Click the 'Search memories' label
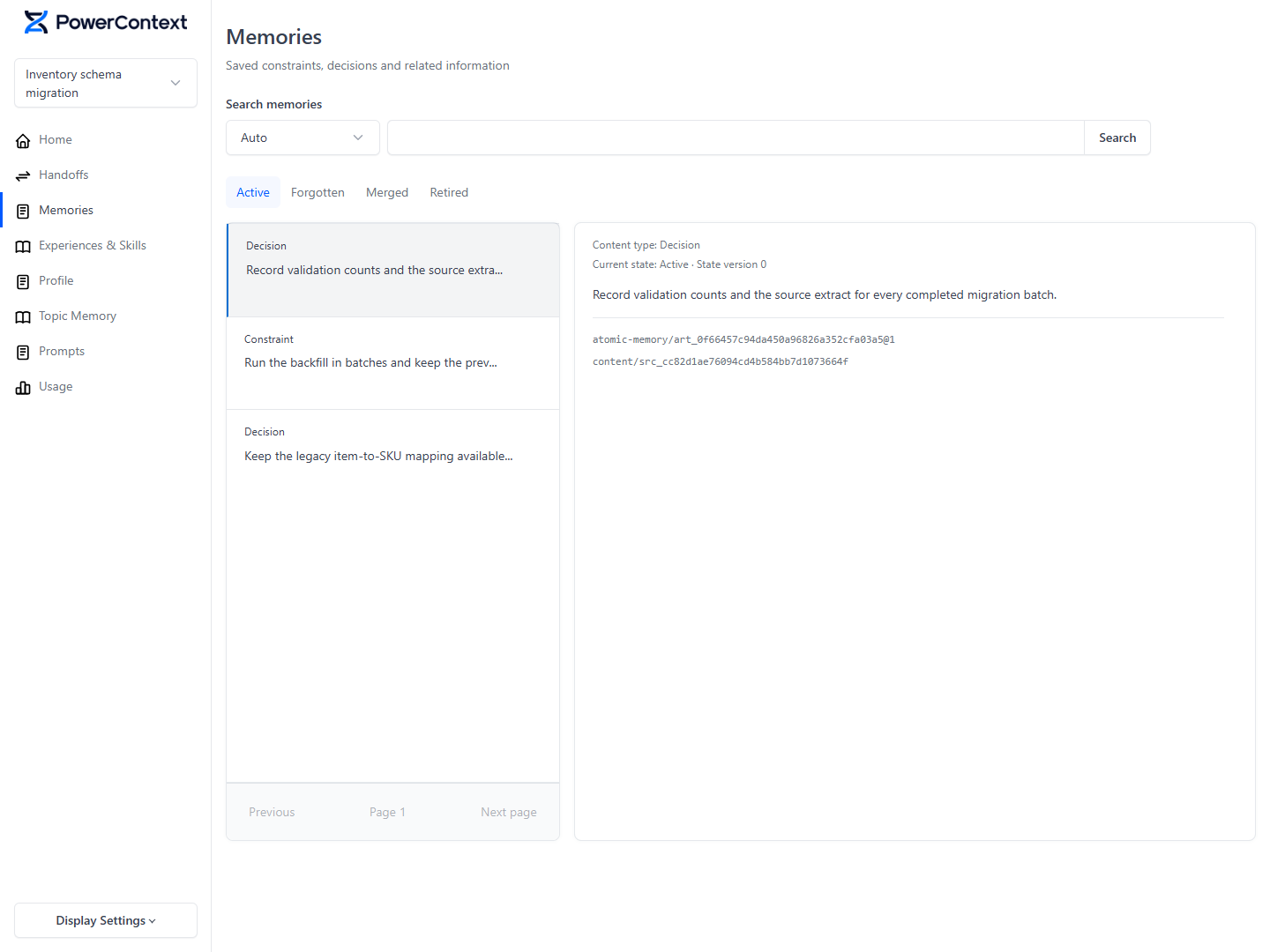This screenshot has height=952, width=1270. pos(274,104)
